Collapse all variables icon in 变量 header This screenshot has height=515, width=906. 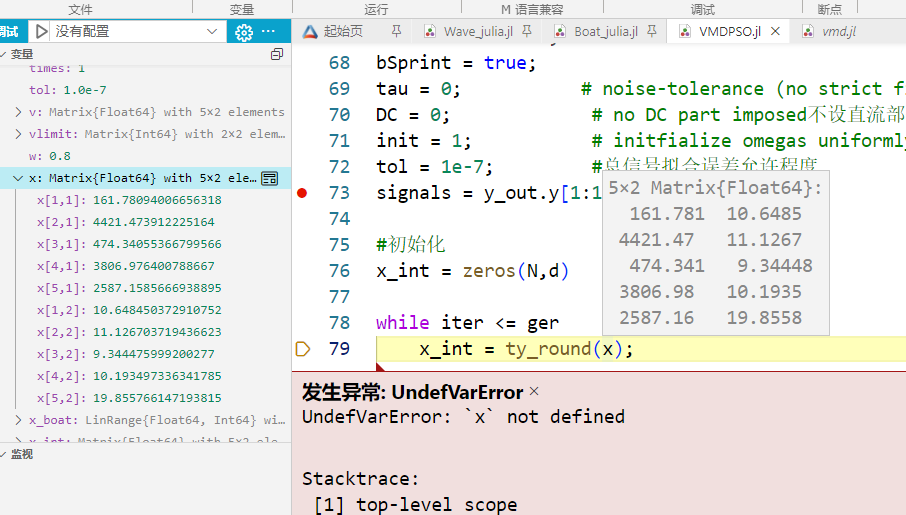coord(277,54)
